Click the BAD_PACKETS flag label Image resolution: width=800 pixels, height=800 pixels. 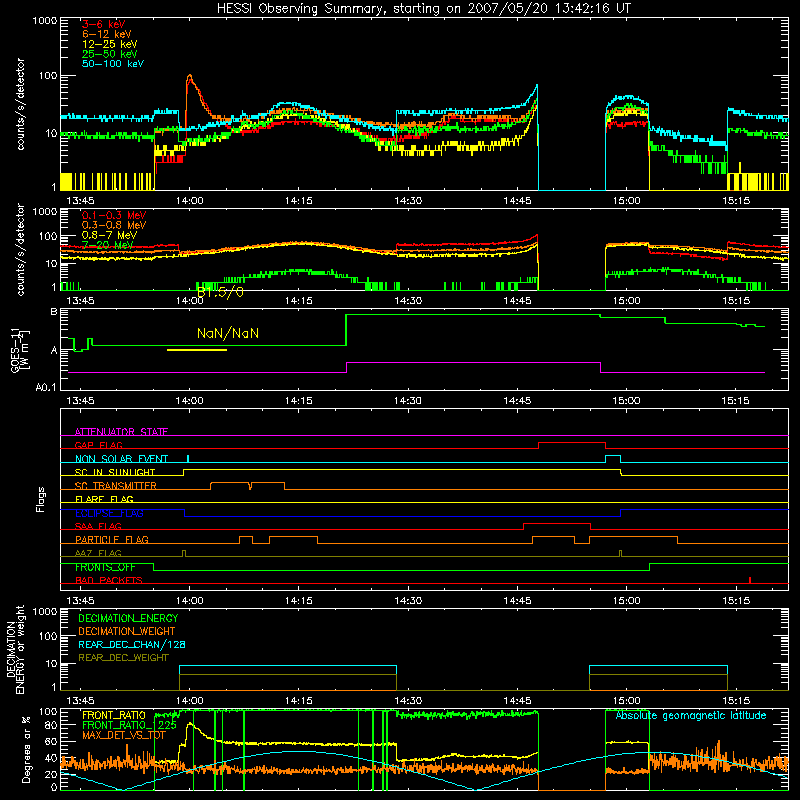click(x=109, y=580)
